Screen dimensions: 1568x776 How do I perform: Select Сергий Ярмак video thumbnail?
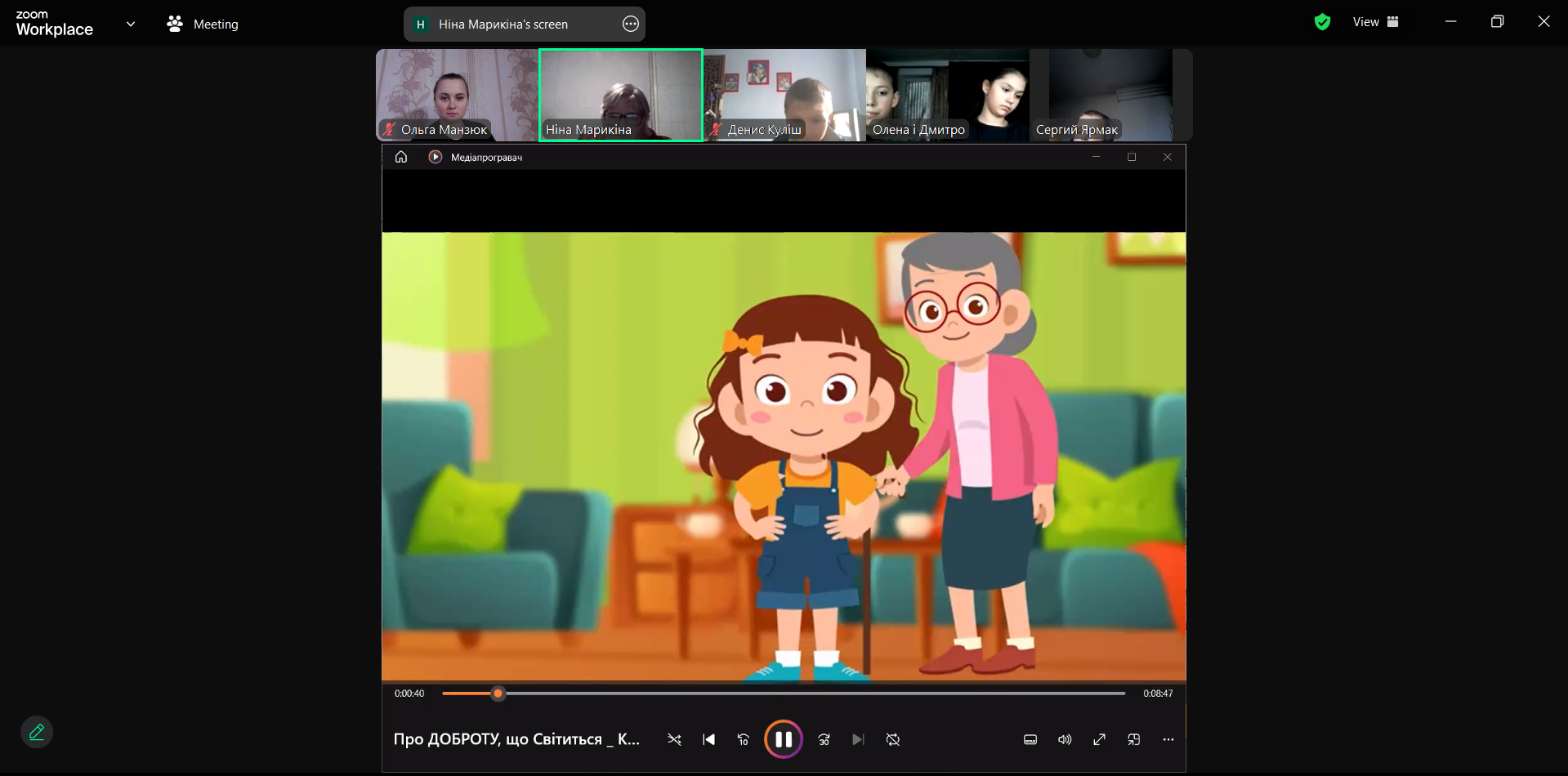click(1110, 95)
